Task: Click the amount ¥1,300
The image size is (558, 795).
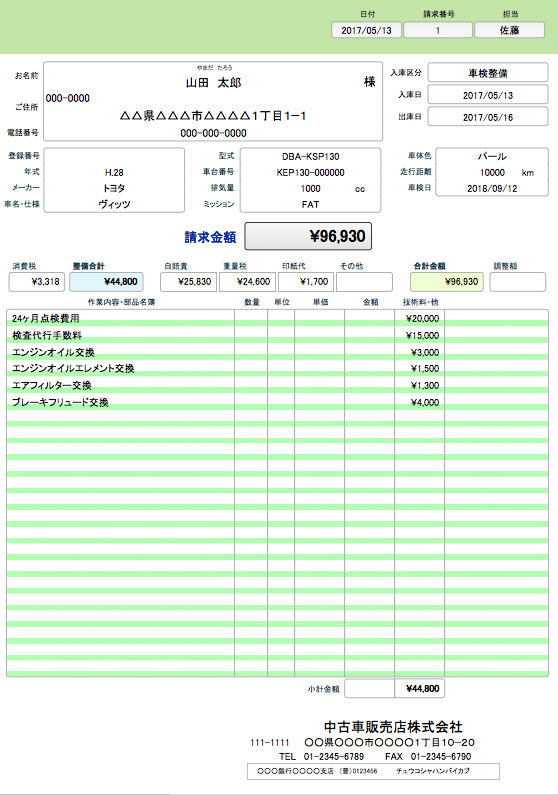Action: [x=425, y=385]
